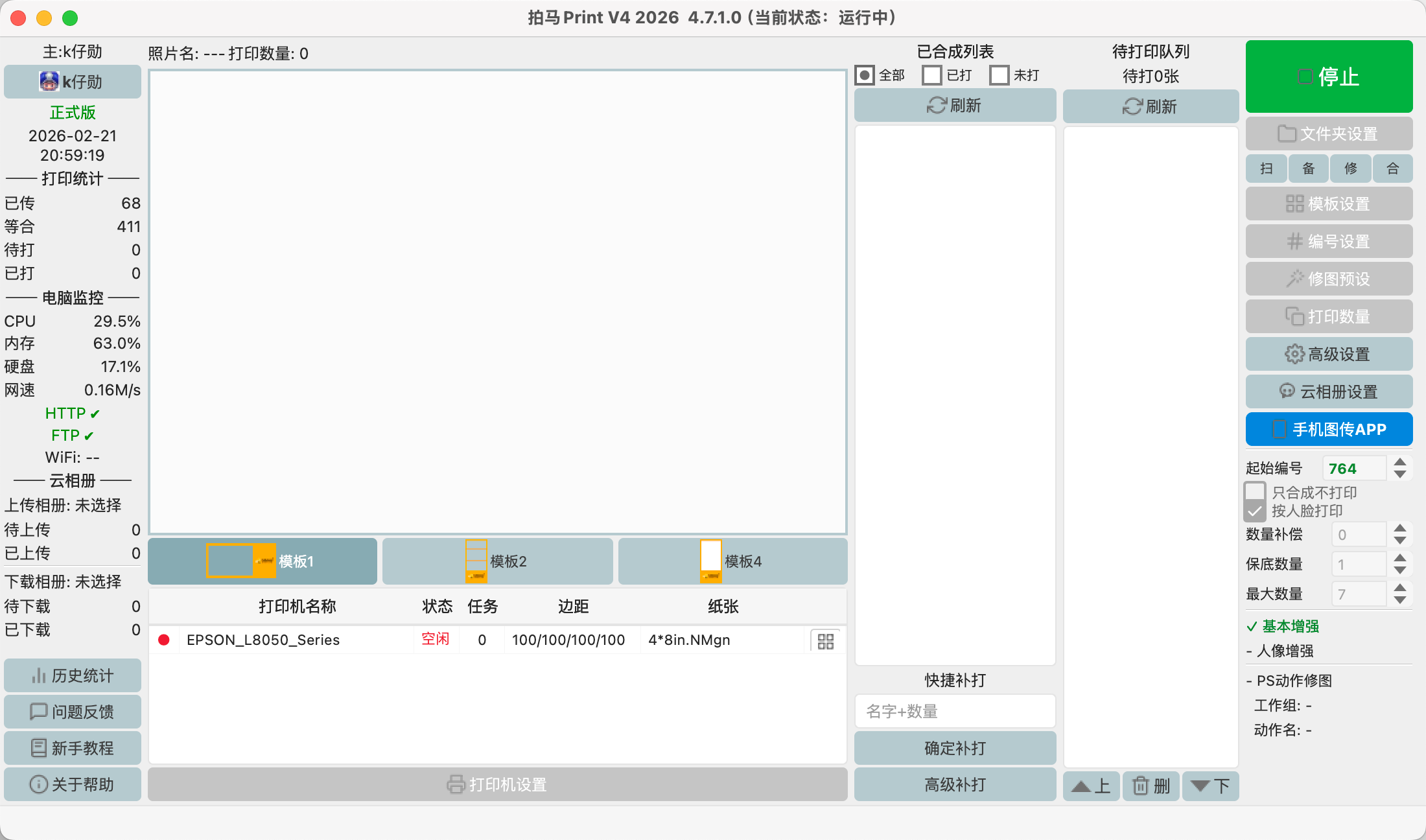
Task: Increase the 数量补偿 value
Action: 1400,528
